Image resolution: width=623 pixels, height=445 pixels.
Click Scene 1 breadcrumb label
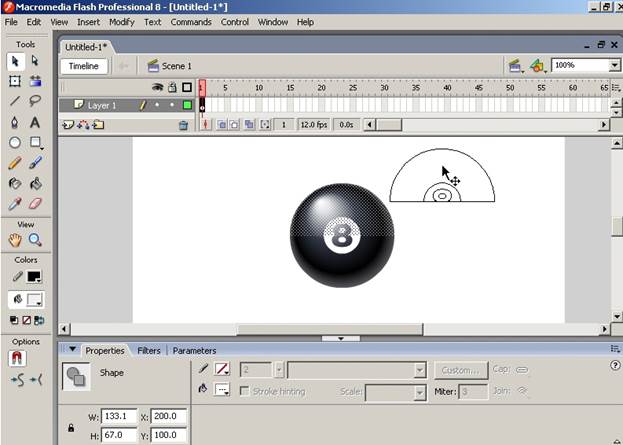coord(176,66)
